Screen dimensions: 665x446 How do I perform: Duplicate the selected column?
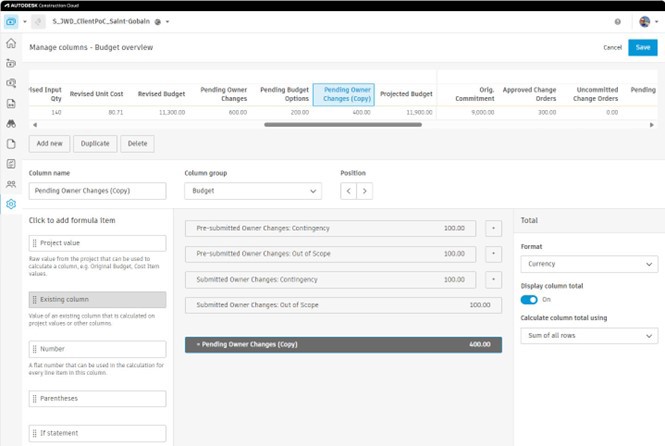pyautogui.click(x=95, y=144)
